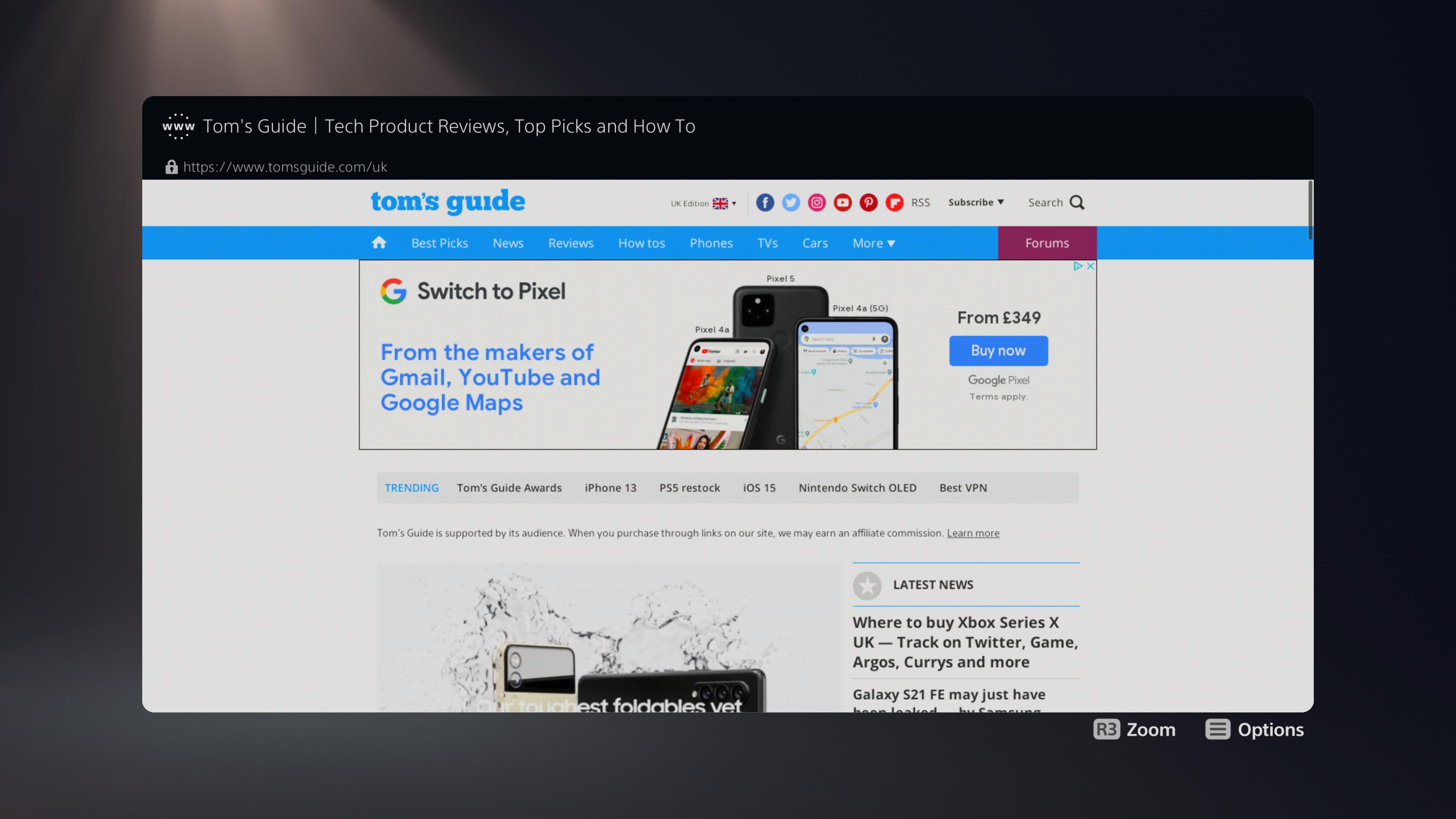
Task: Click the Google Pixel logo in ad
Action: 998,380
